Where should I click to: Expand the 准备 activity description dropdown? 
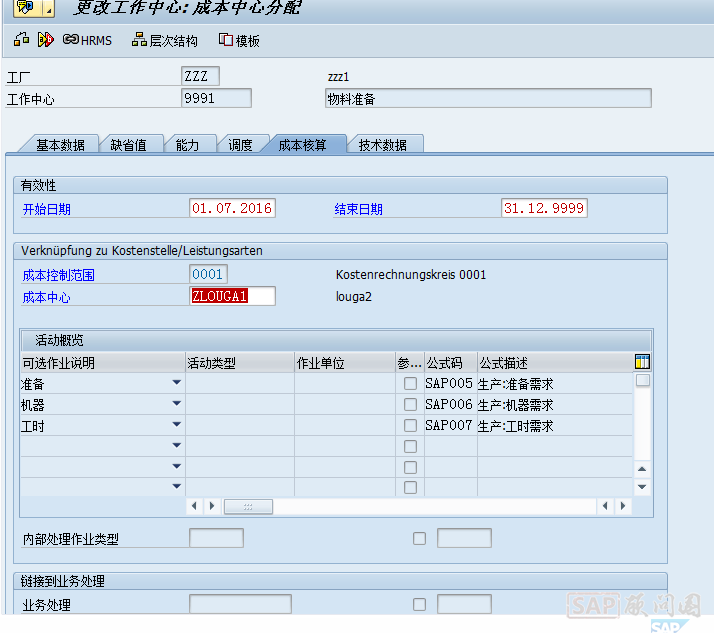click(177, 383)
